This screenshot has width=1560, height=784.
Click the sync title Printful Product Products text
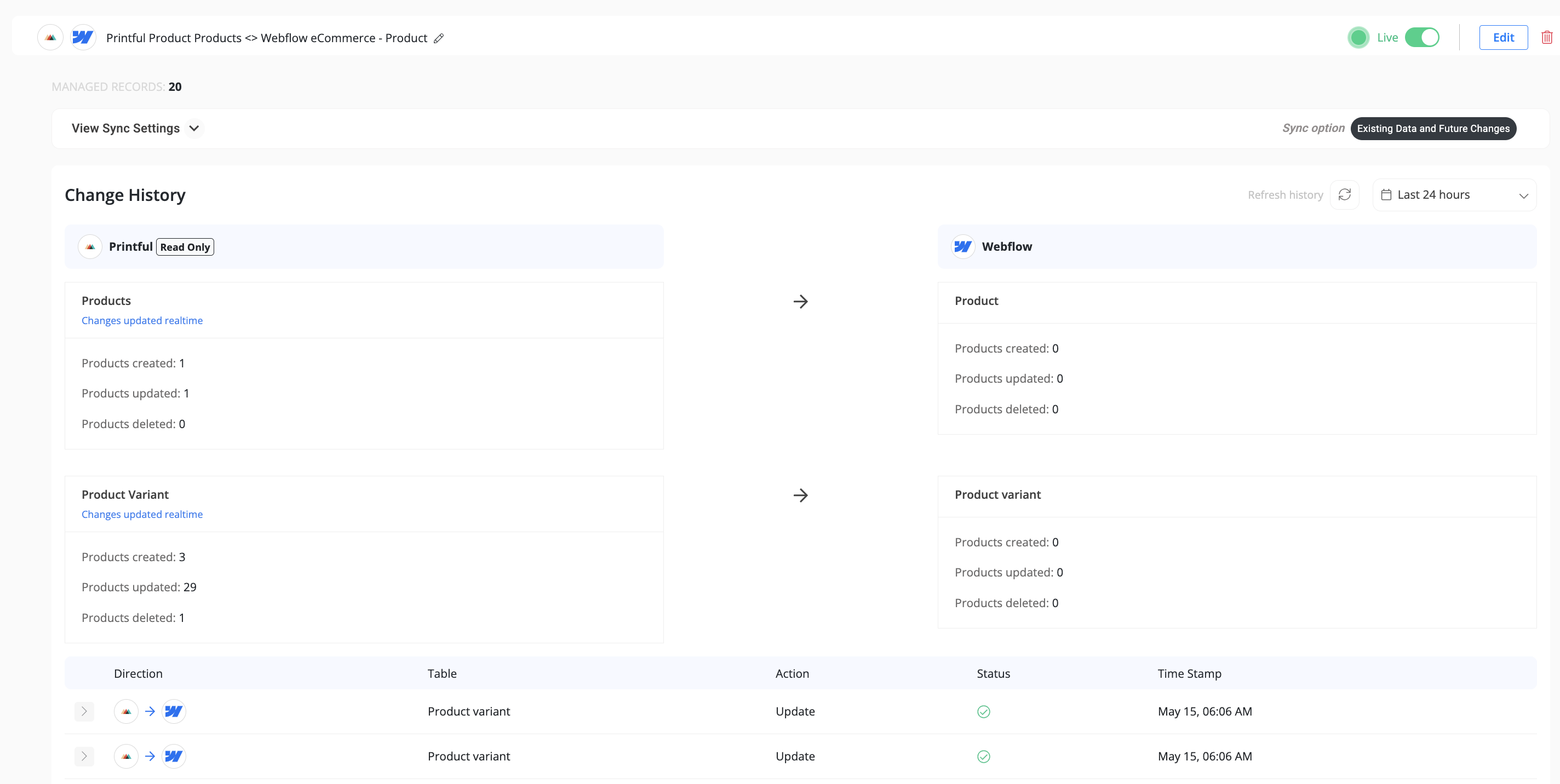[266, 38]
